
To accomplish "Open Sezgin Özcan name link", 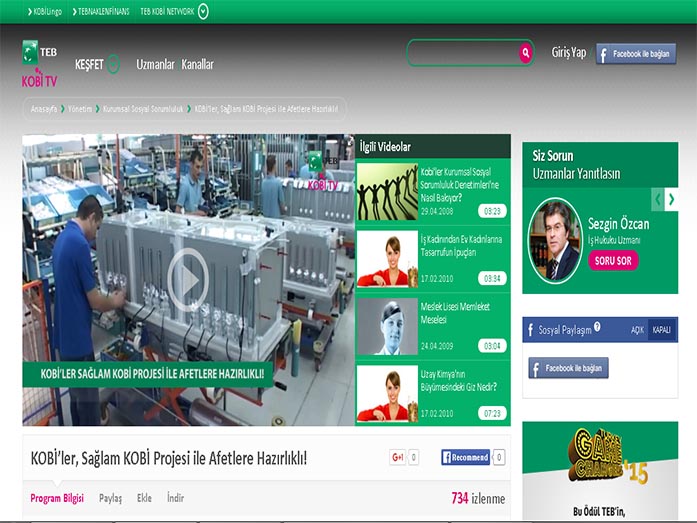I will click(618, 224).
